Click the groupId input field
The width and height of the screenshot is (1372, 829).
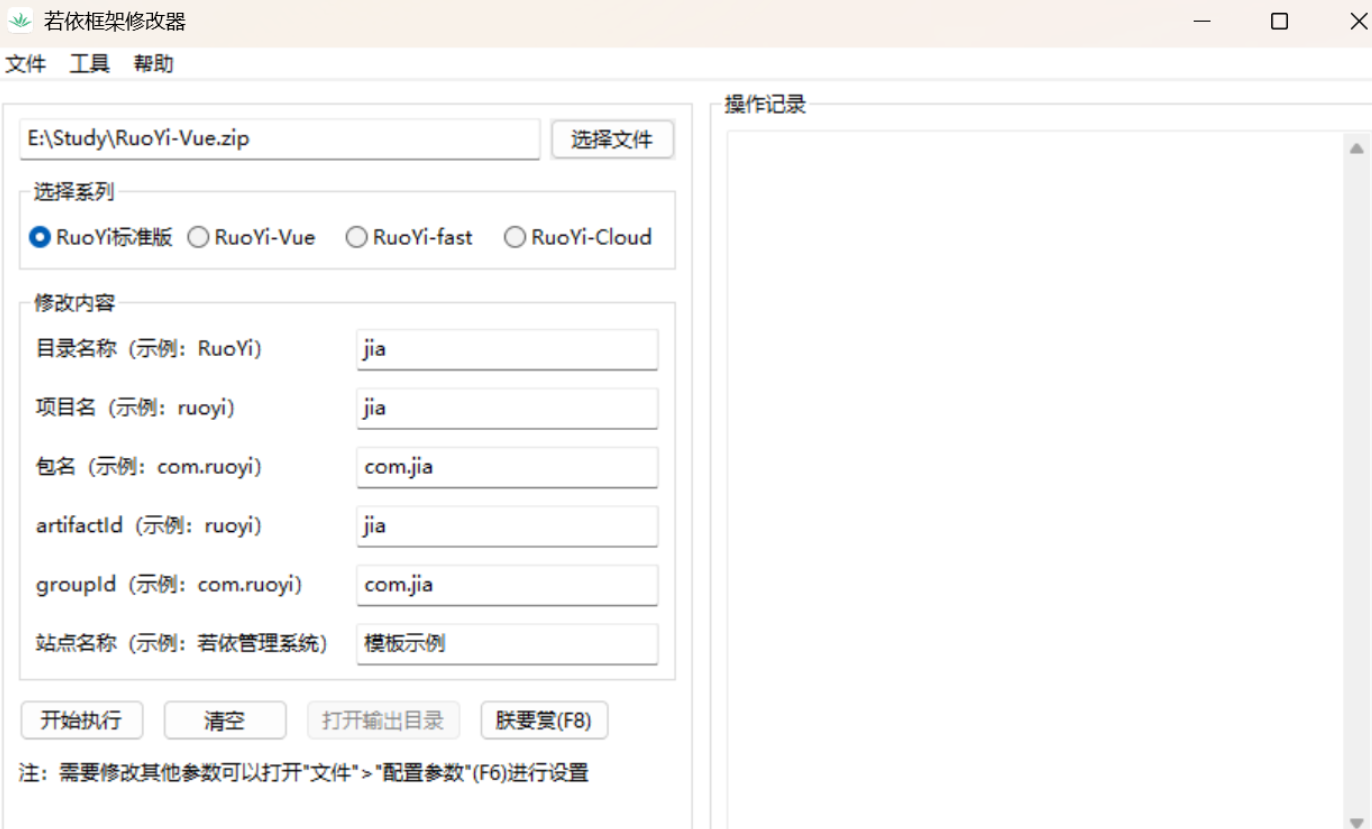[x=507, y=585]
